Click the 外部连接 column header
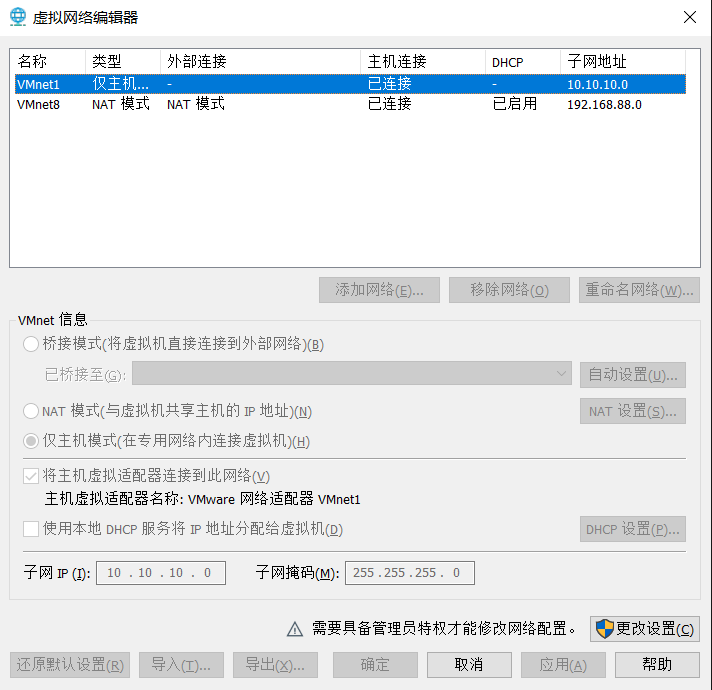712x690 pixels. (x=260, y=61)
